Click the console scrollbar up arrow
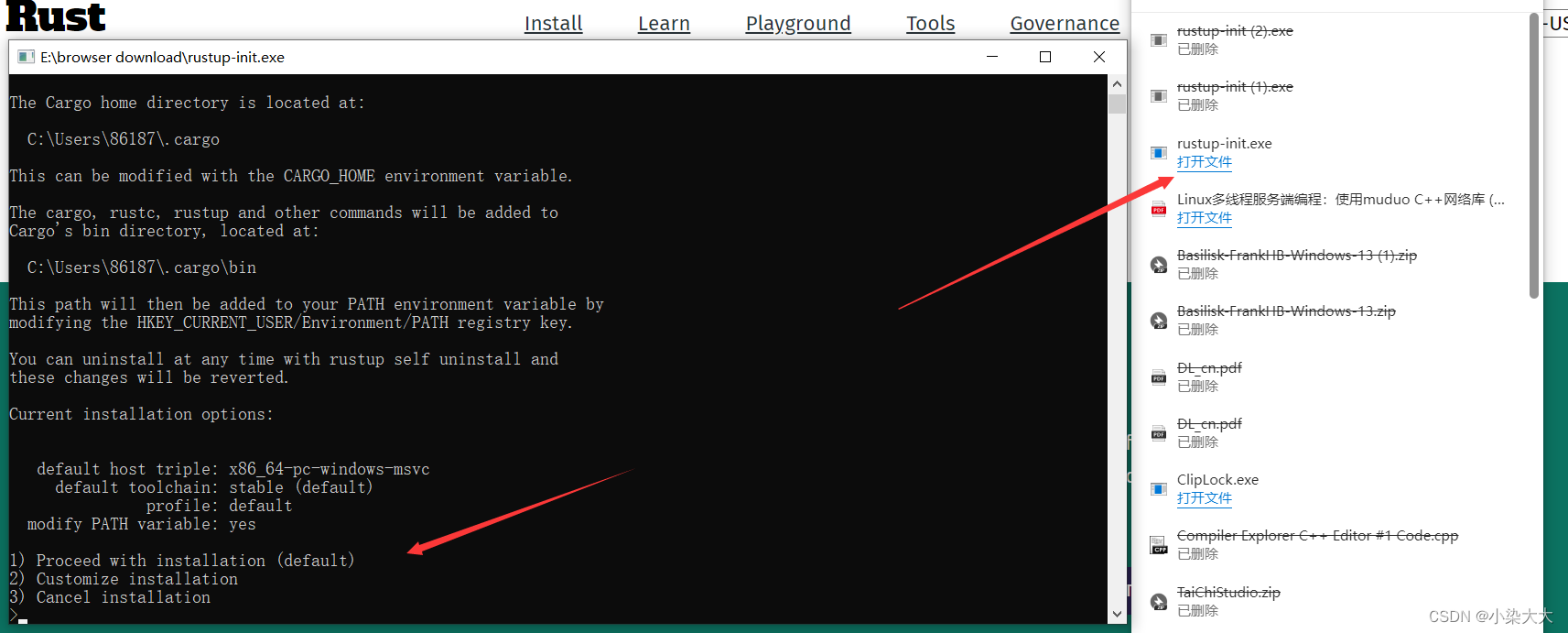 click(1117, 83)
